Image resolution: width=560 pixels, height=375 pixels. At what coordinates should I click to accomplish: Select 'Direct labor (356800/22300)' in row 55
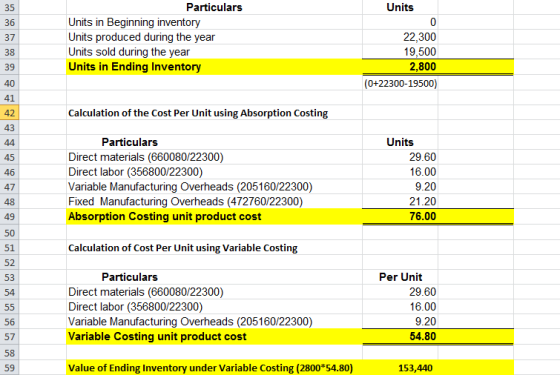click(x=135, y=307)
